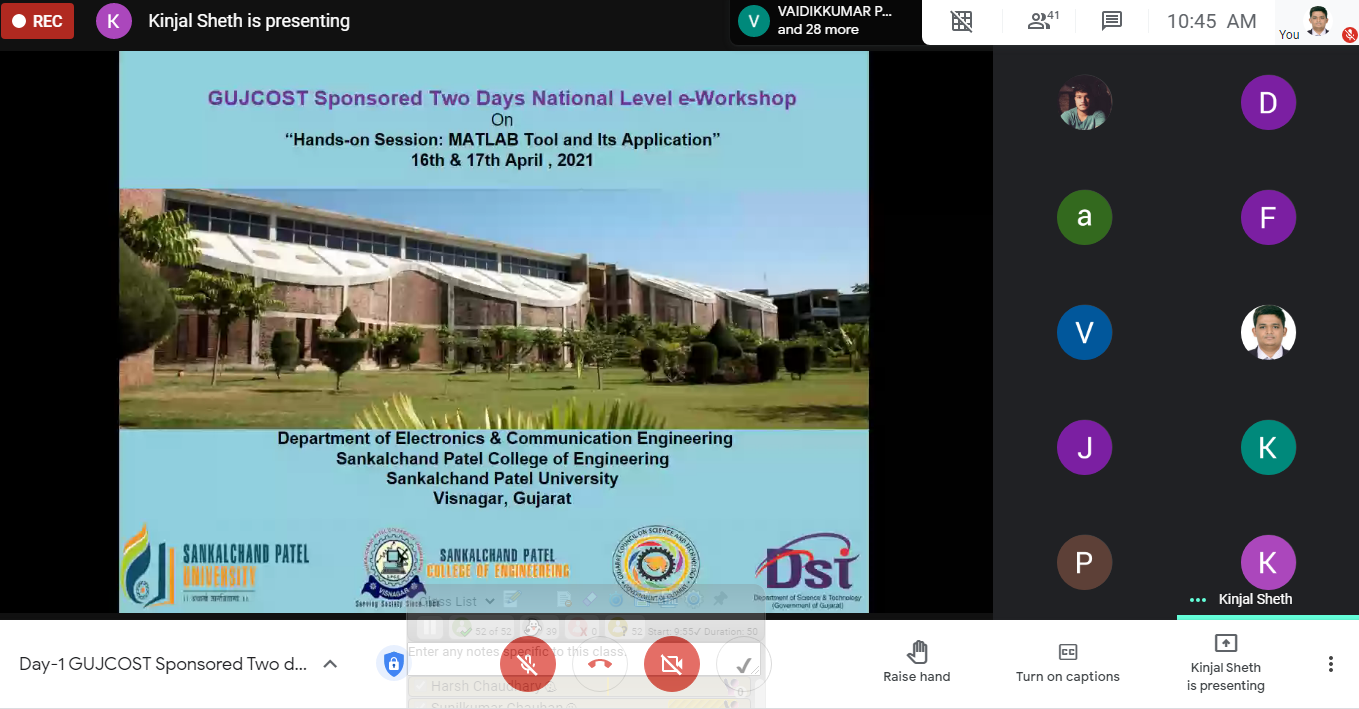
Task: Expand meeting details chevron beside title
Action: [x=330, y=664]
